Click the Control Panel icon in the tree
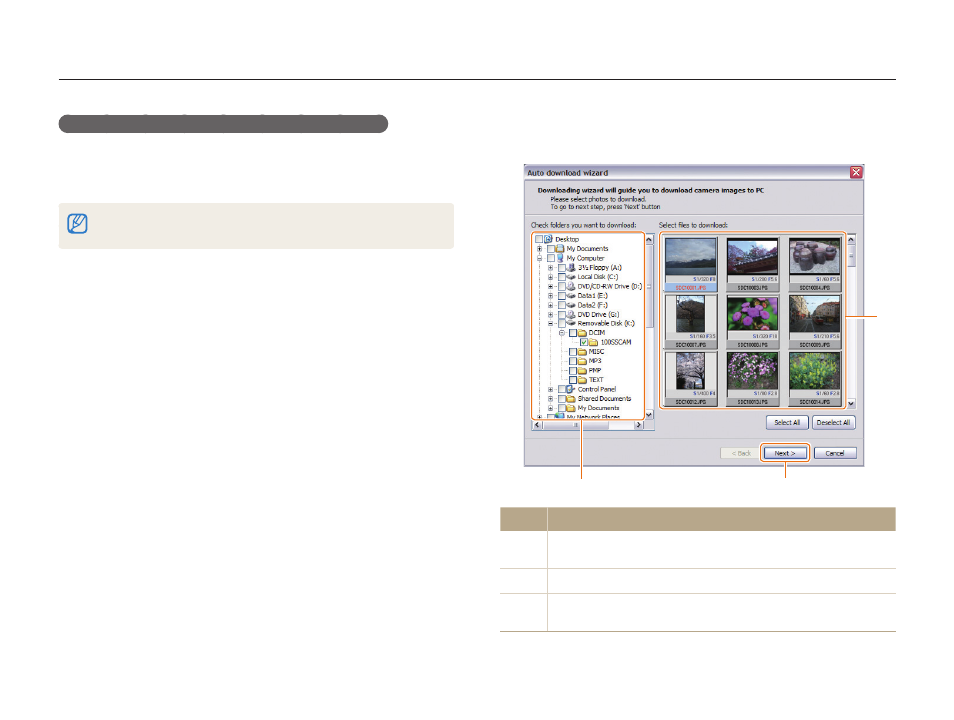This screenshot has width=954, height=720. click(x=571, y=389)
